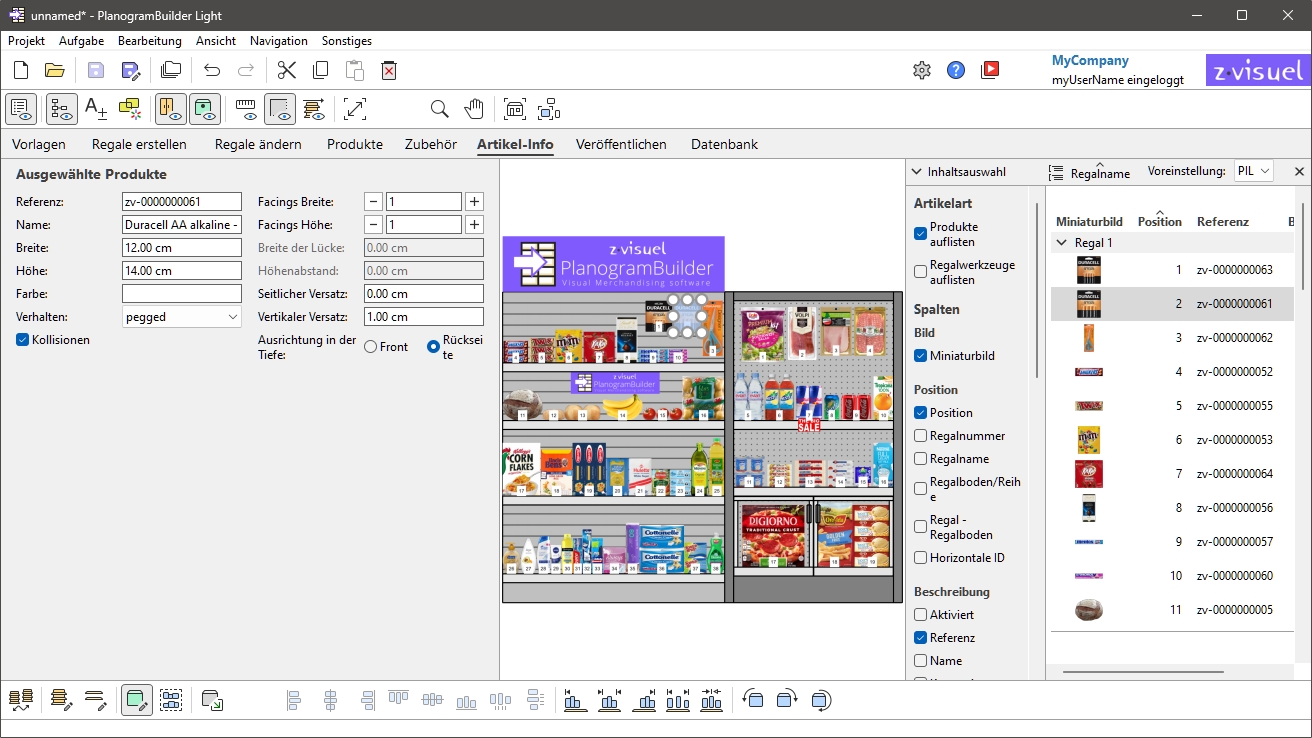This screenshot has width=1312, height=738.
Task: Click the Save As disk-with-pencil icon
Action: [130, 70]
